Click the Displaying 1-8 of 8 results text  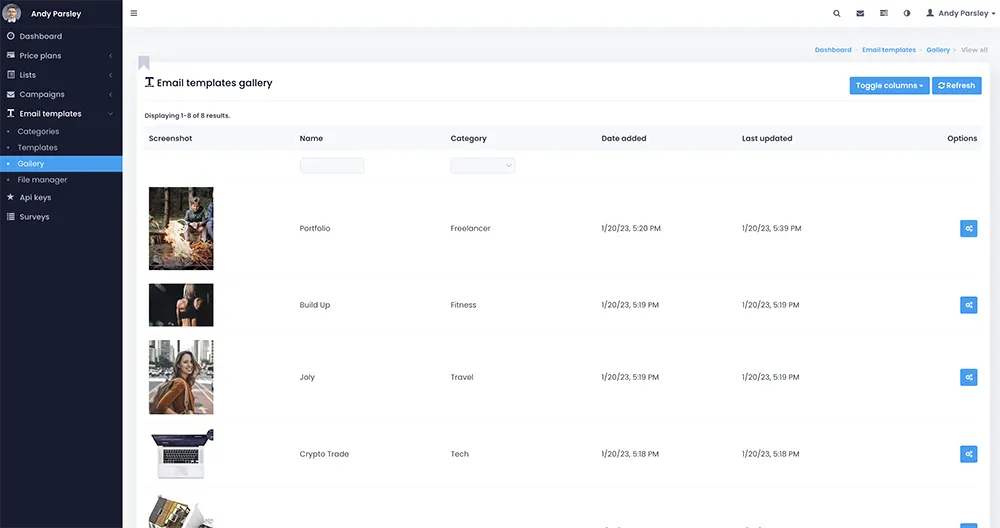pos(187,115)
